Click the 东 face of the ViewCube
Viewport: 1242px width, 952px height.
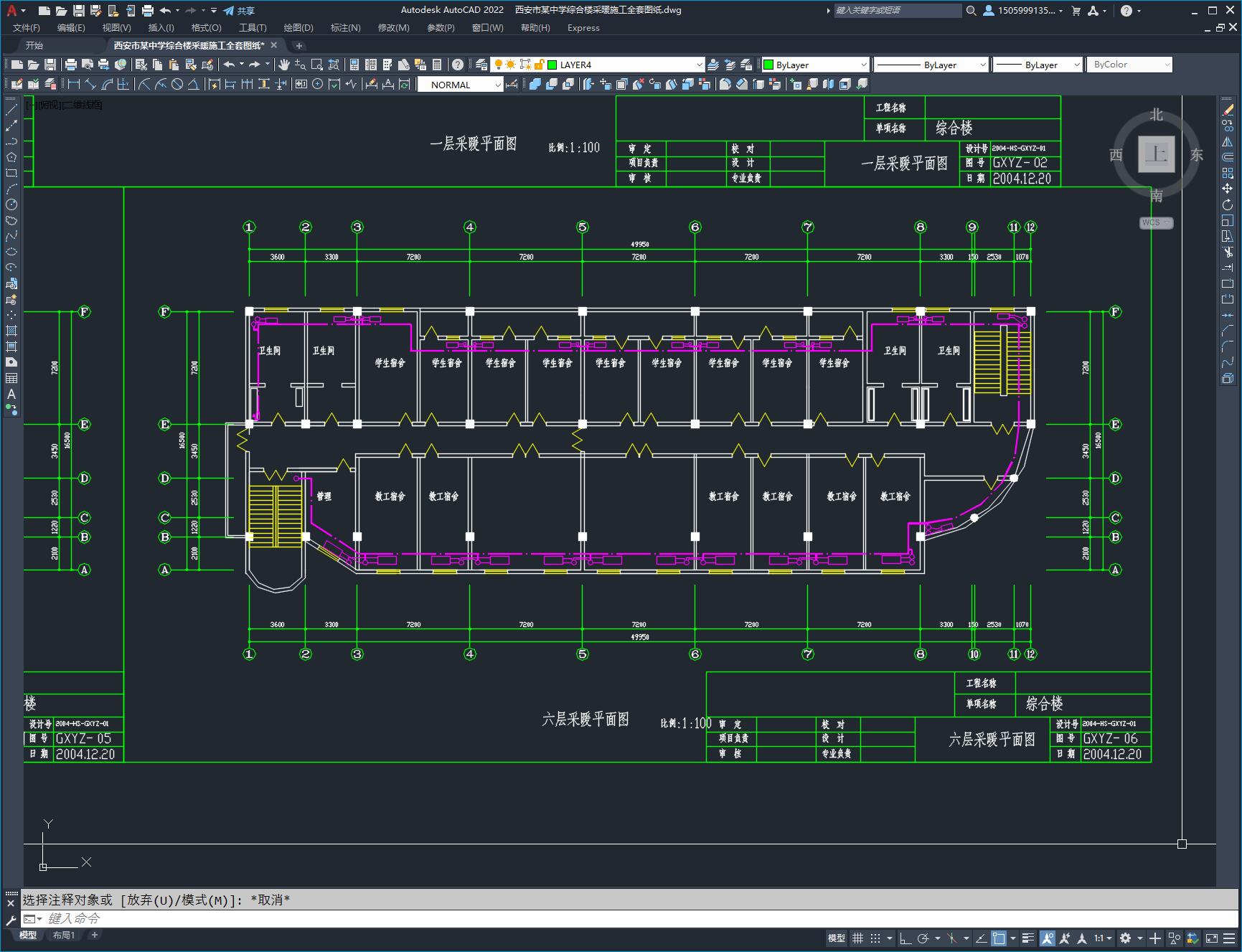(1196, 155)
